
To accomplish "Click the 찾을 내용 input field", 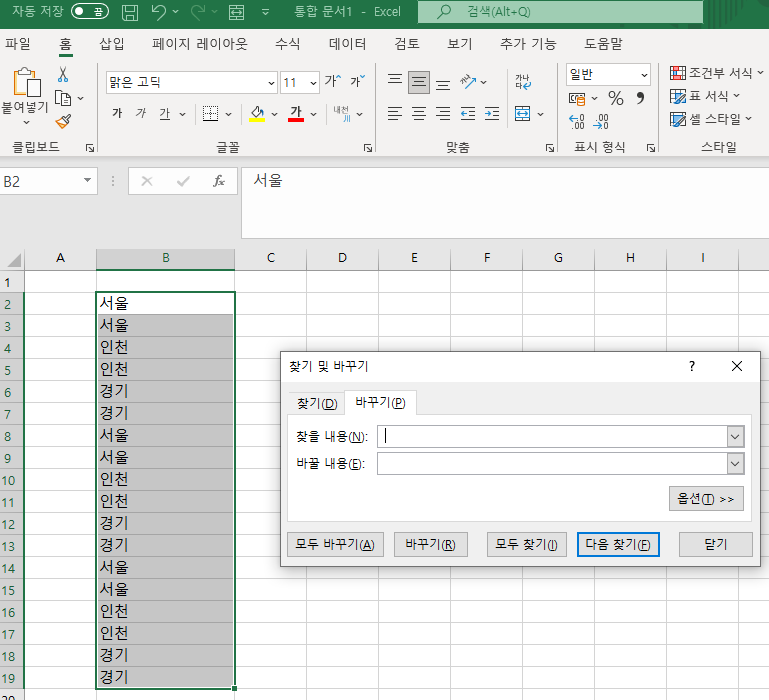I will [x=552, y=437].
